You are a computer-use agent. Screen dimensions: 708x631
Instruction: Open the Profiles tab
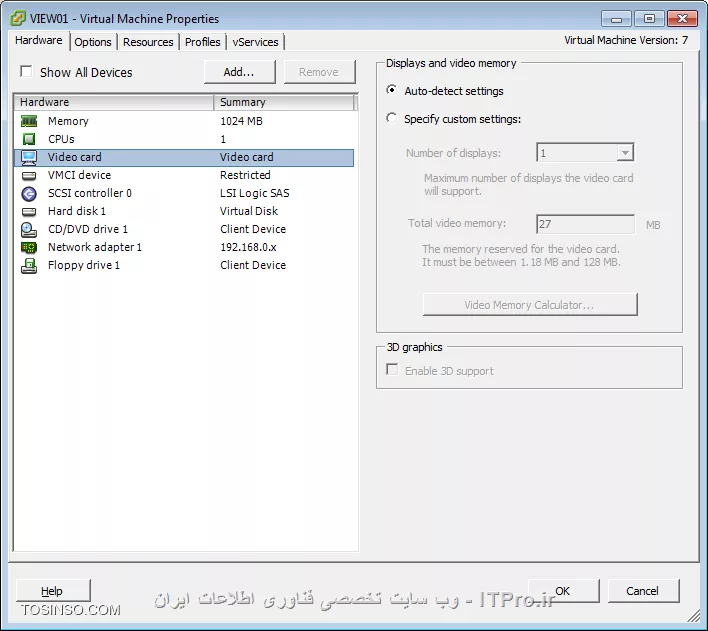pyautogui.click(x=202, y=42)
